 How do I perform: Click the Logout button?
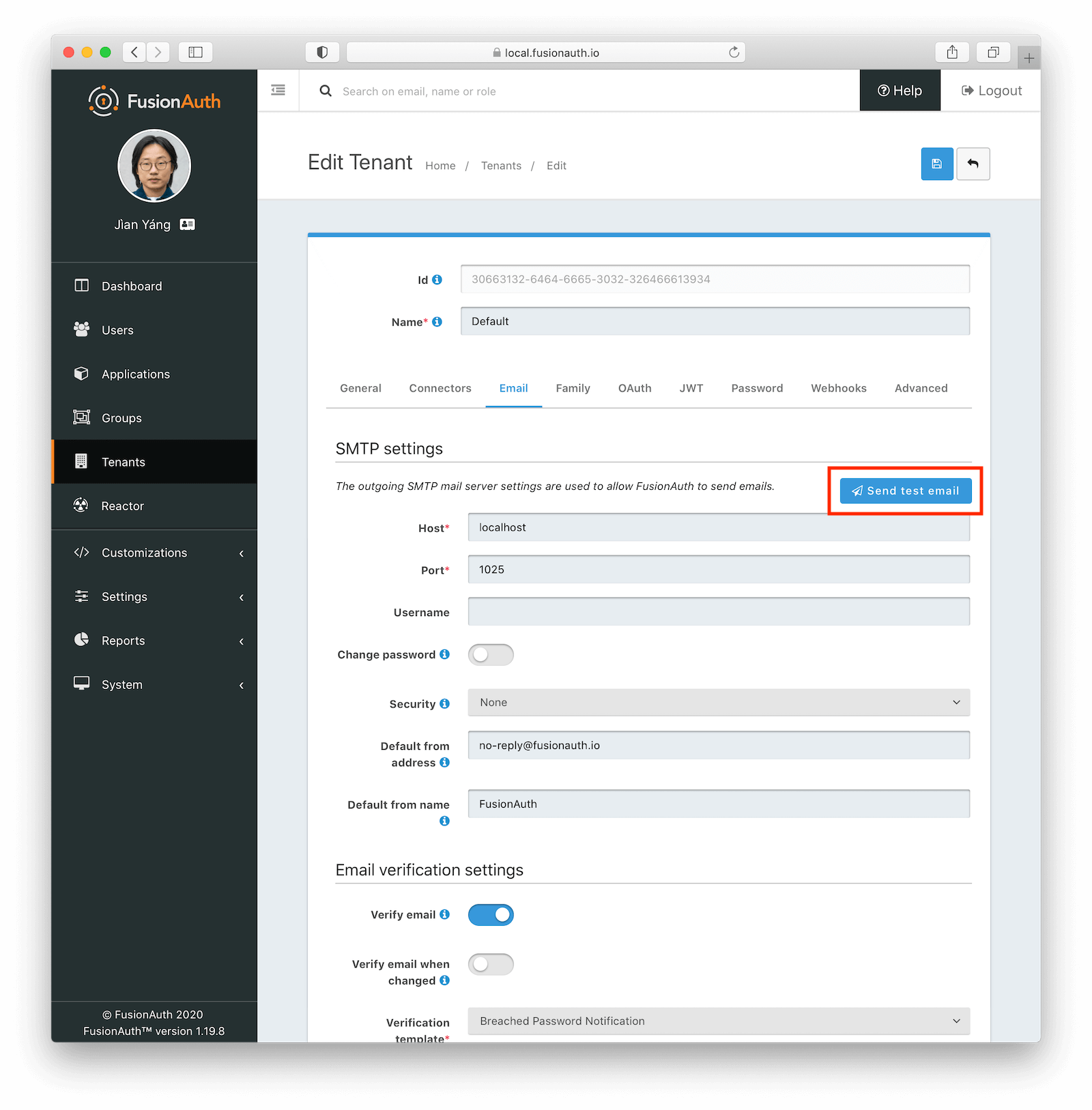click(992, 91)
